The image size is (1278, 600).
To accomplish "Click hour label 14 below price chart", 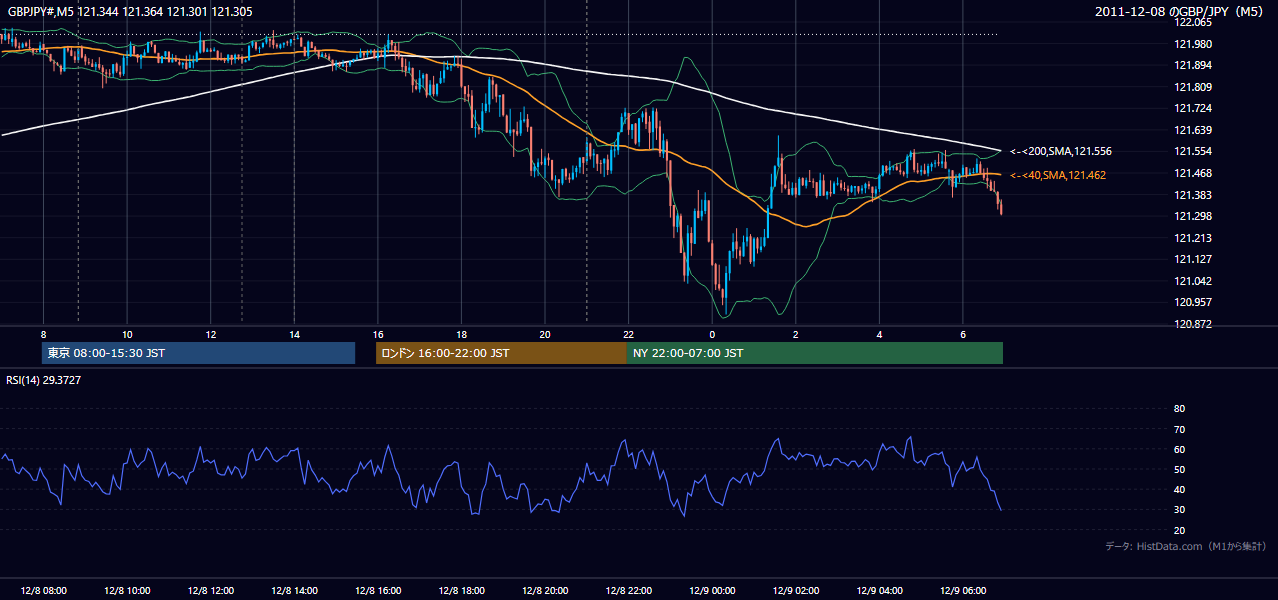I will [x=294, y=334].
